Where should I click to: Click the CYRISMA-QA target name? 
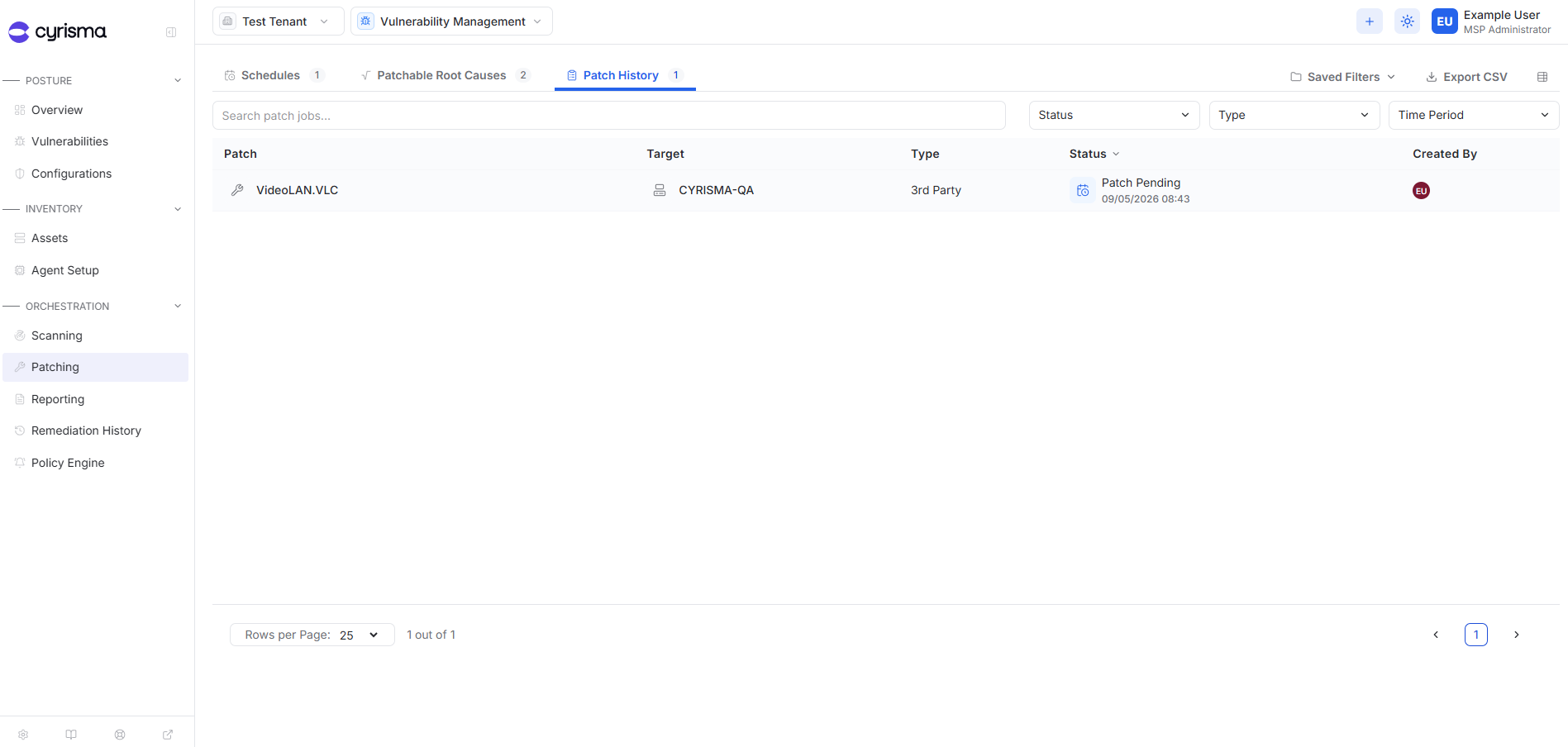(x=716, y=190)
